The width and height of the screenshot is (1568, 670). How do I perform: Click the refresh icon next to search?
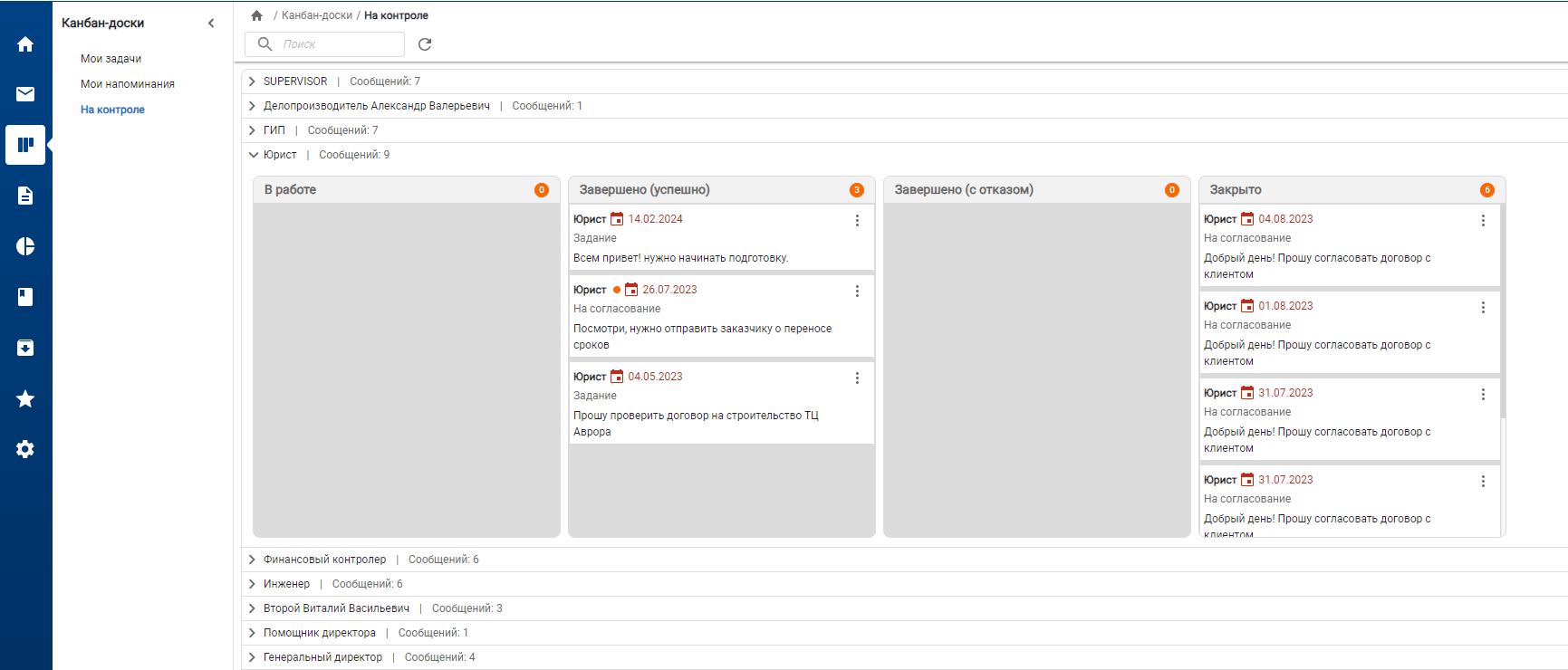point(425,44)
